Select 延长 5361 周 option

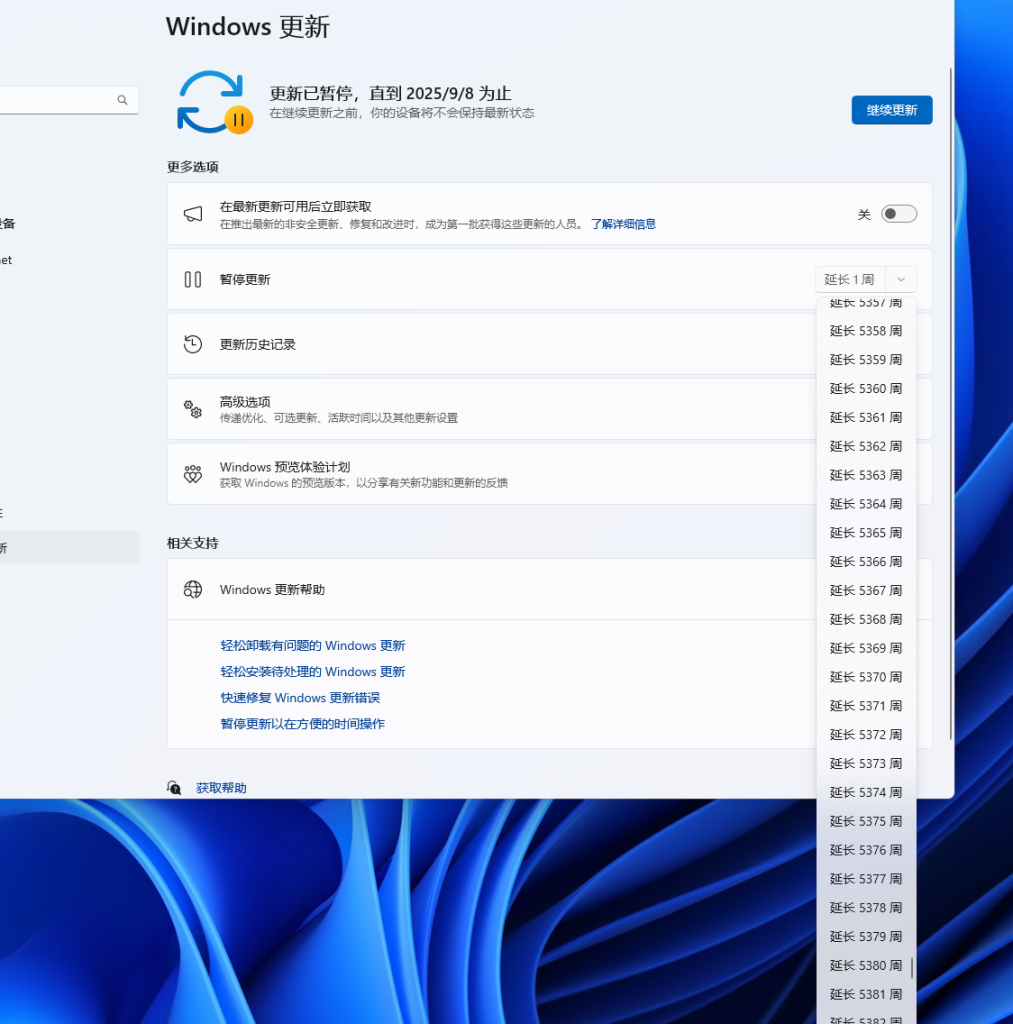tap(866, 417)
